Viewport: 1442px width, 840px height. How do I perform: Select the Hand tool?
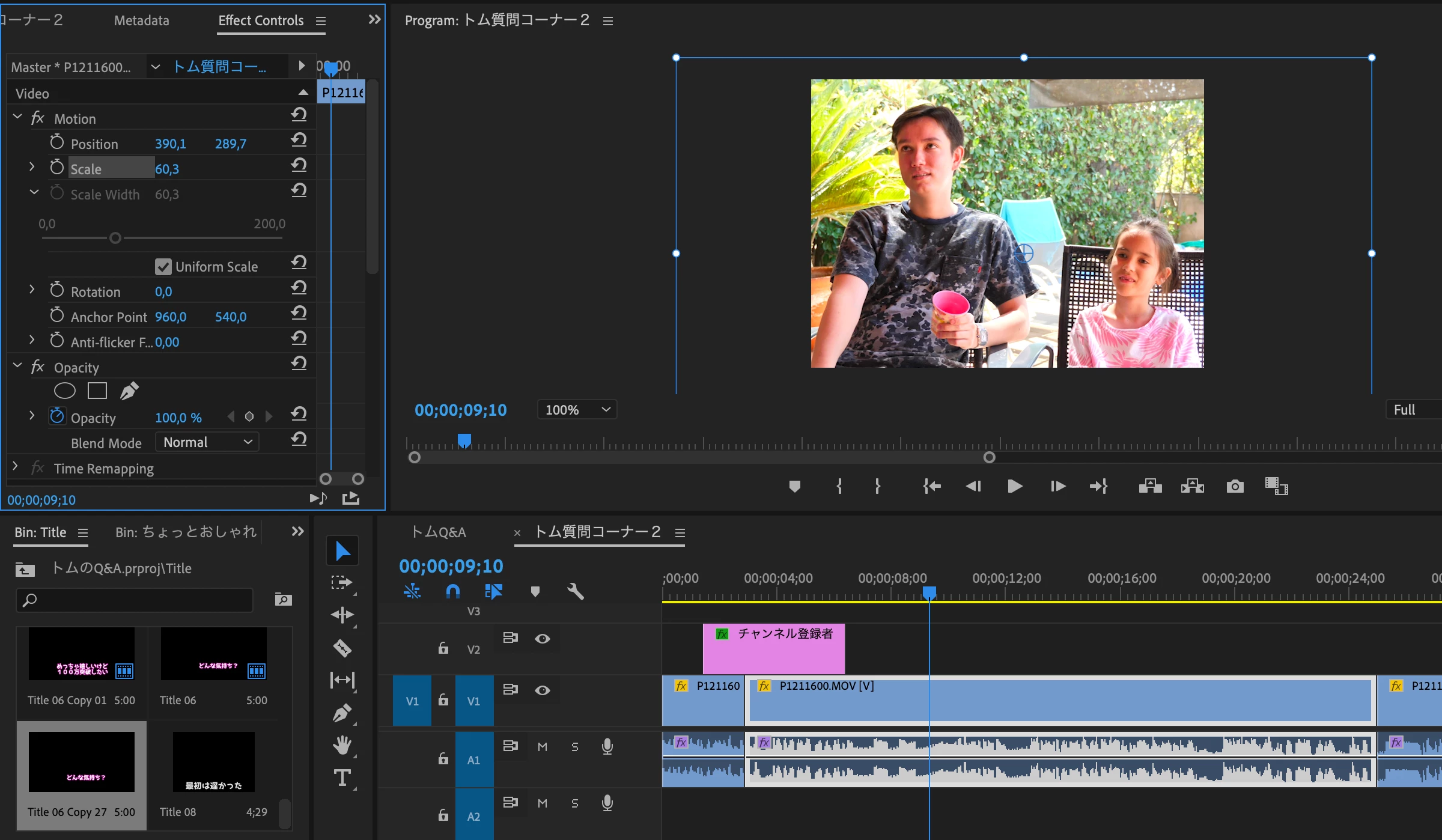[x=342, y=745]
